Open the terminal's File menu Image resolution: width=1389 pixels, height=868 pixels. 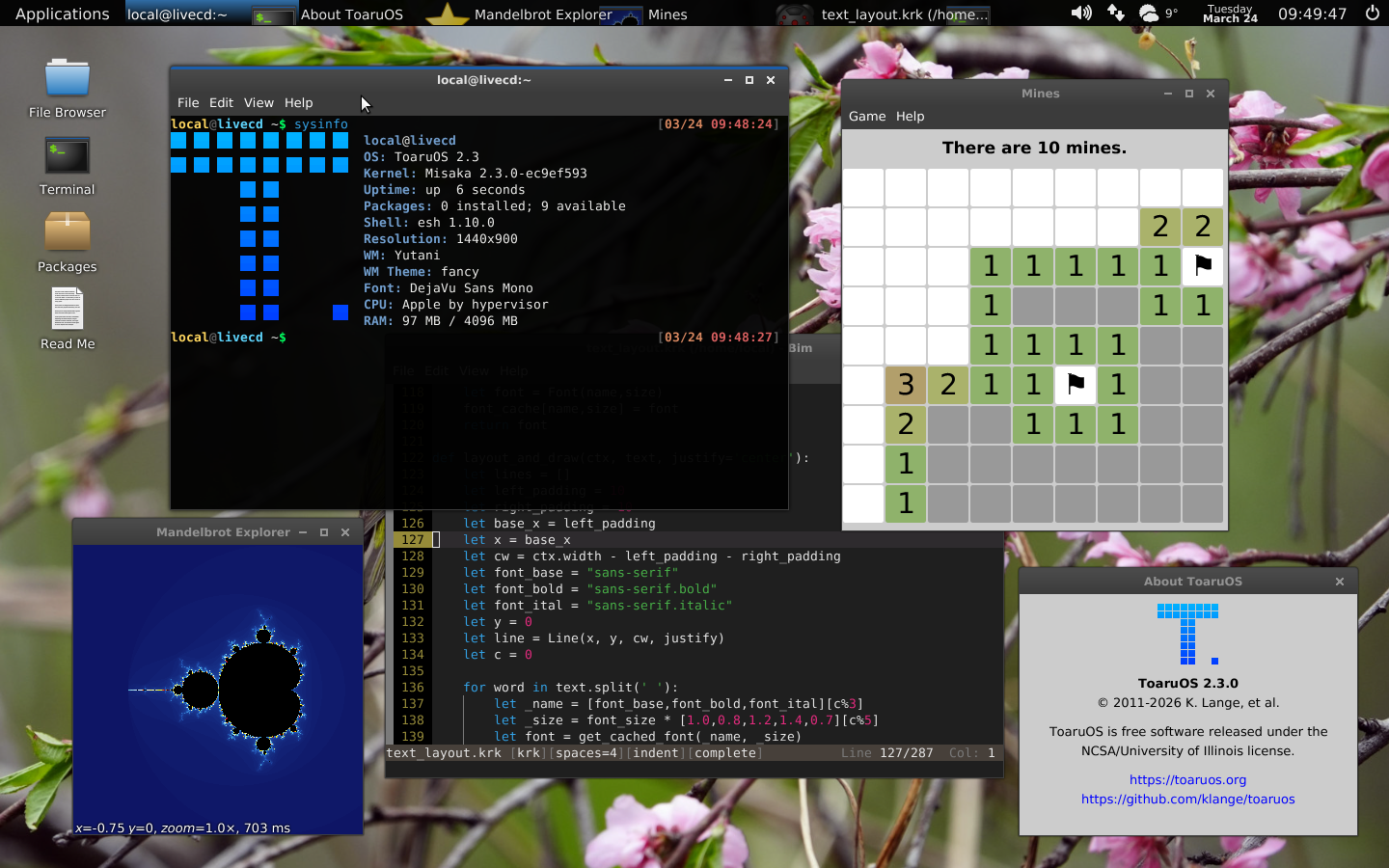[x=188, y=102]
